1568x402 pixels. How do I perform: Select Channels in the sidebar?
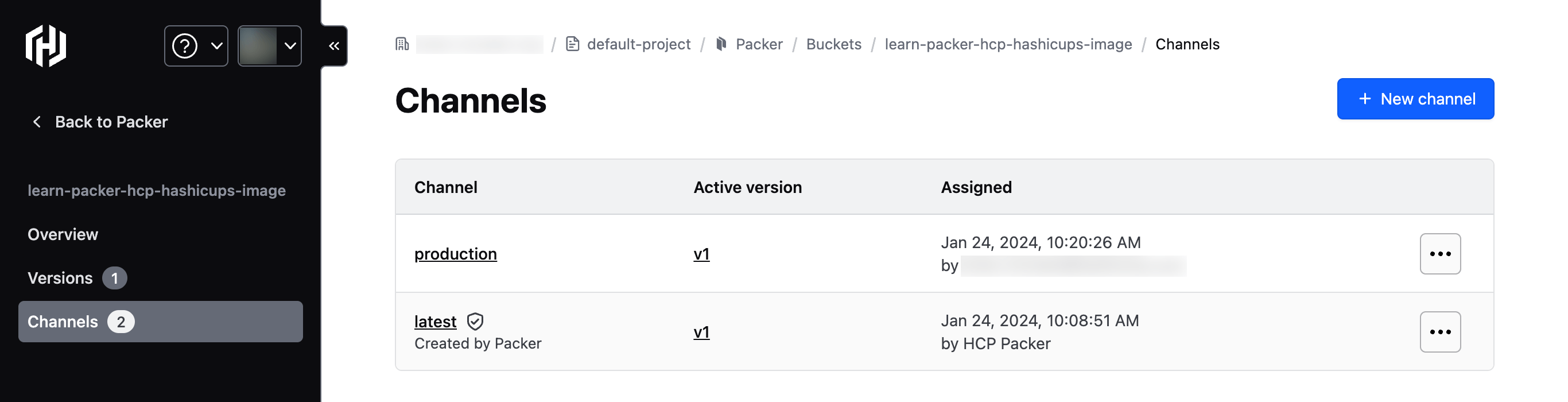(x=63, y=322)
